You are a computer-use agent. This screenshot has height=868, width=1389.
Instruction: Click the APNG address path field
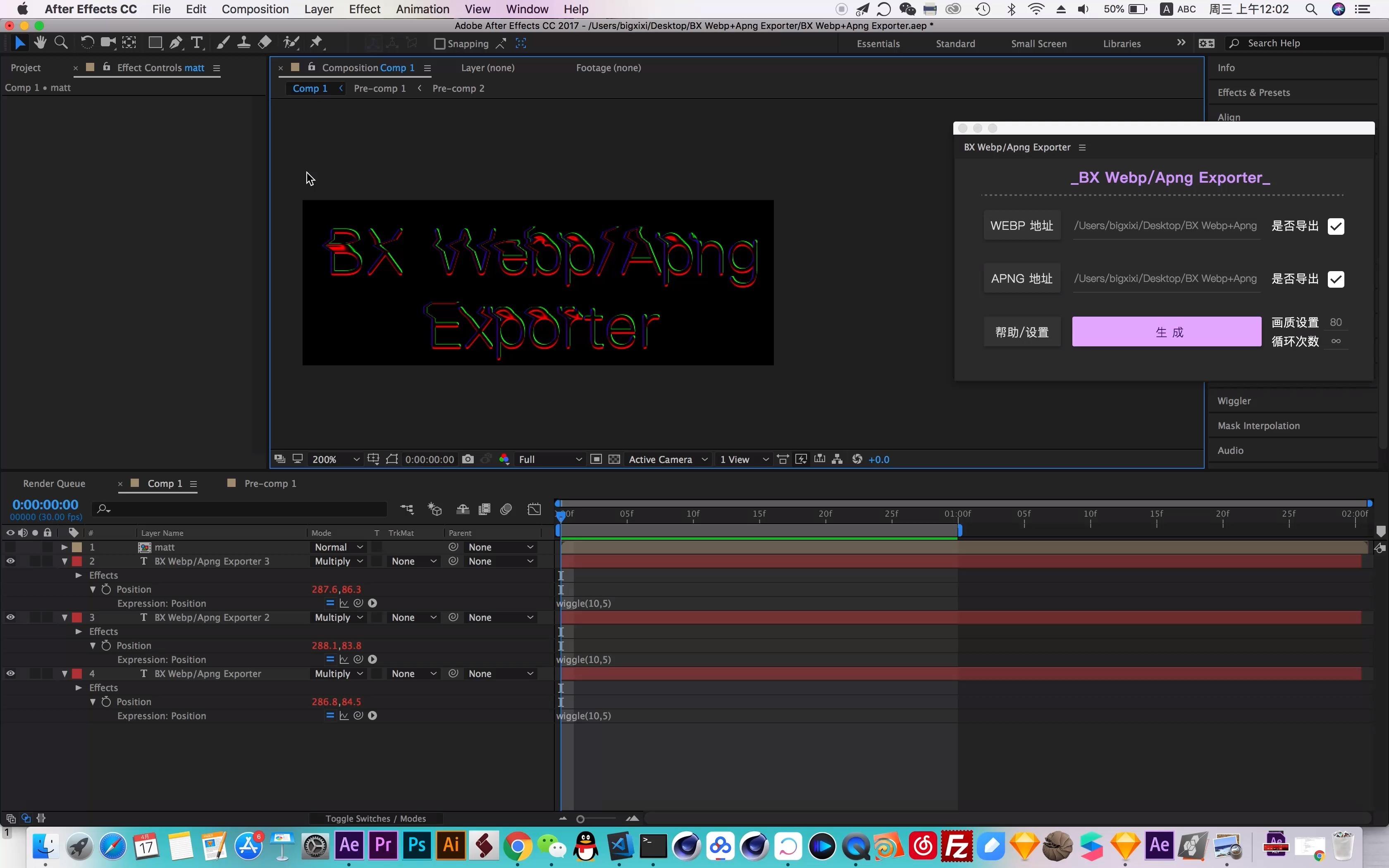(1165, 279)
